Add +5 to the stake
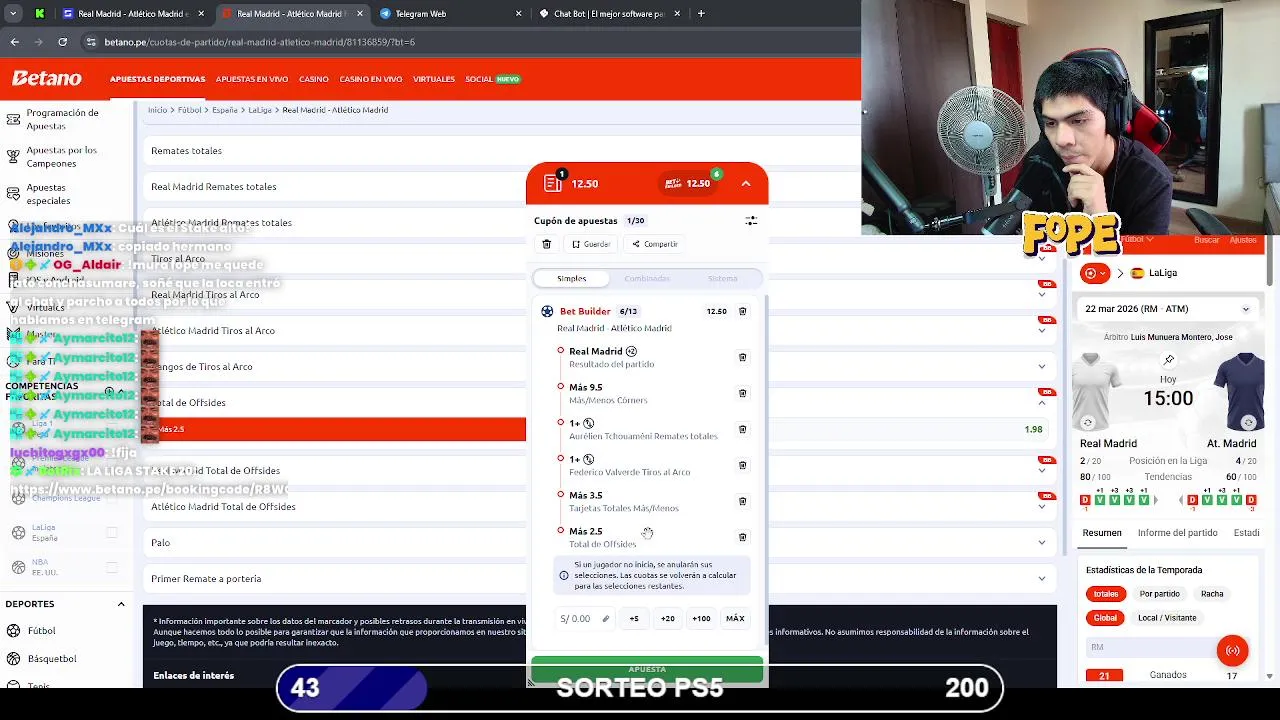1280x720 pixels. point(634,619)
